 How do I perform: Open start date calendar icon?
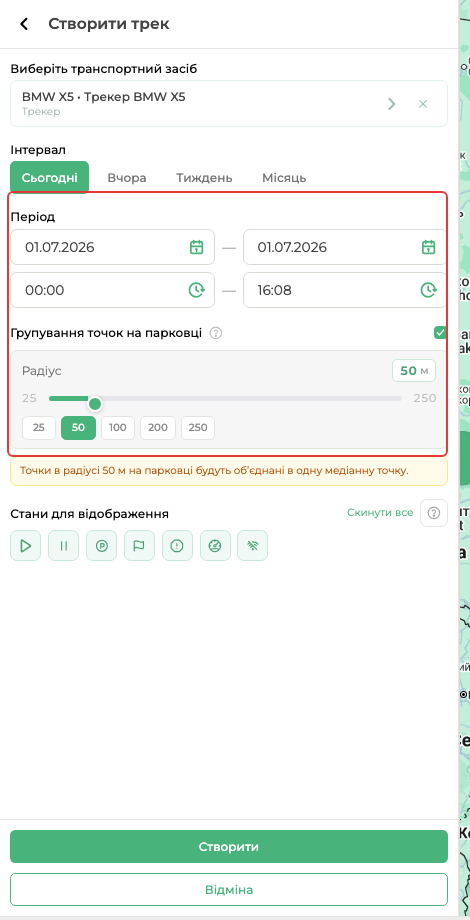[197, 247]
